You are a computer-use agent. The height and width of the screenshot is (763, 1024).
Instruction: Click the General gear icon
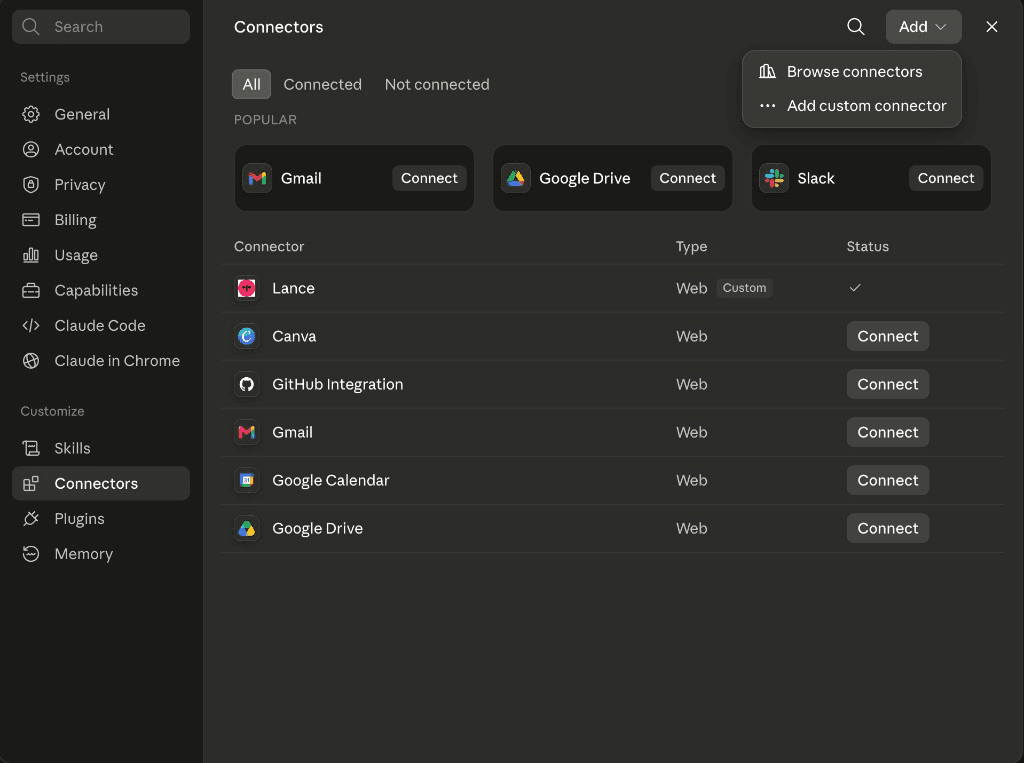pyautogui.click(x=31, y=114)
